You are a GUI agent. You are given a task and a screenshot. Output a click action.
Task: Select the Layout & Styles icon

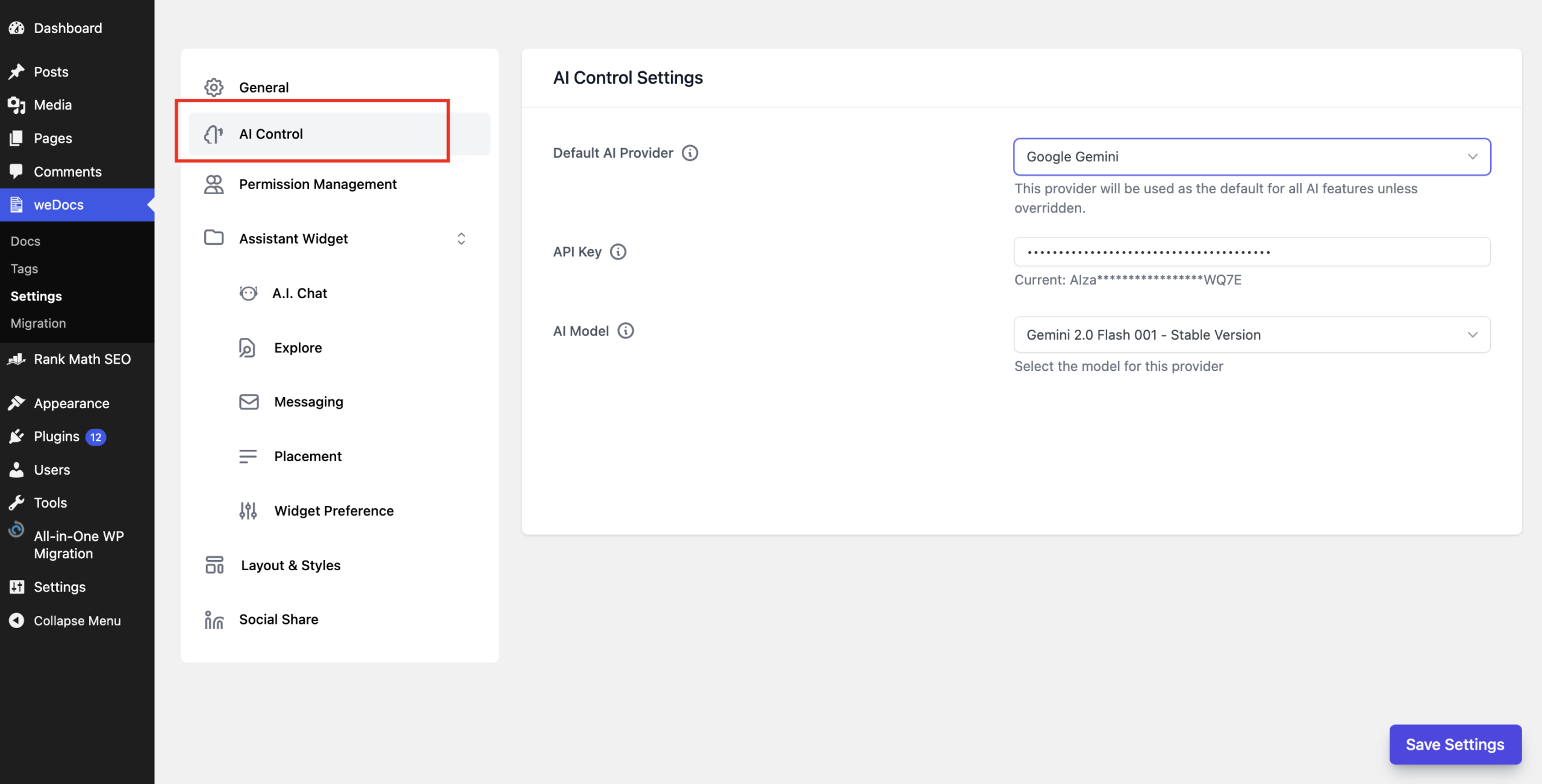coord(214,565)
